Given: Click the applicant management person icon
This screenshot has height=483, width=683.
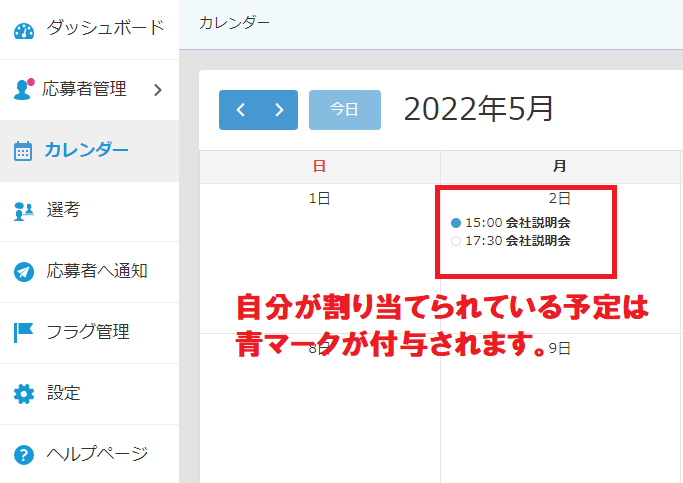Looking at the screenshot, I should coord(23,90).
